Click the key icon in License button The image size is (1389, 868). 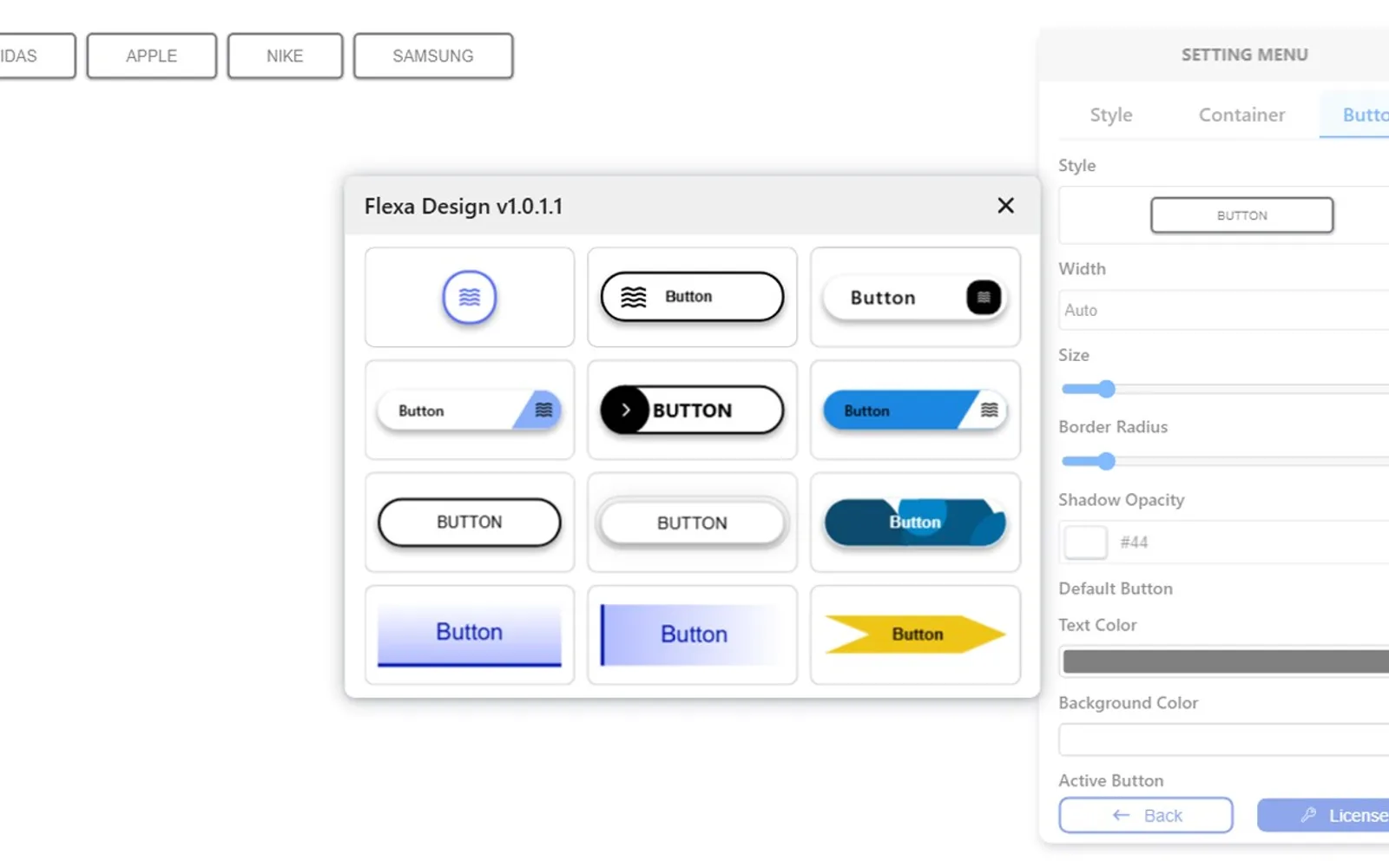(x=1308, y=815)
